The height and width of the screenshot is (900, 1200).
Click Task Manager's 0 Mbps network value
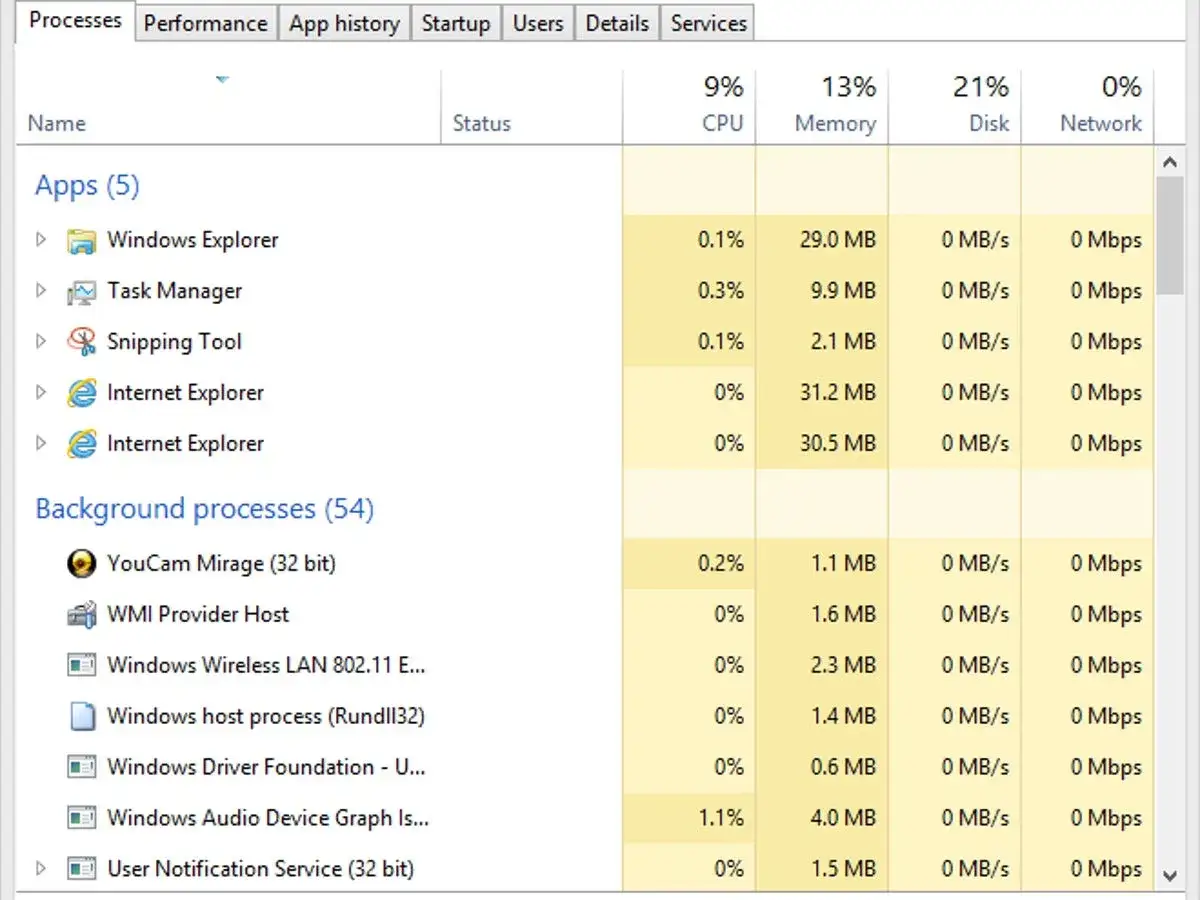[x=1106, y=291]
